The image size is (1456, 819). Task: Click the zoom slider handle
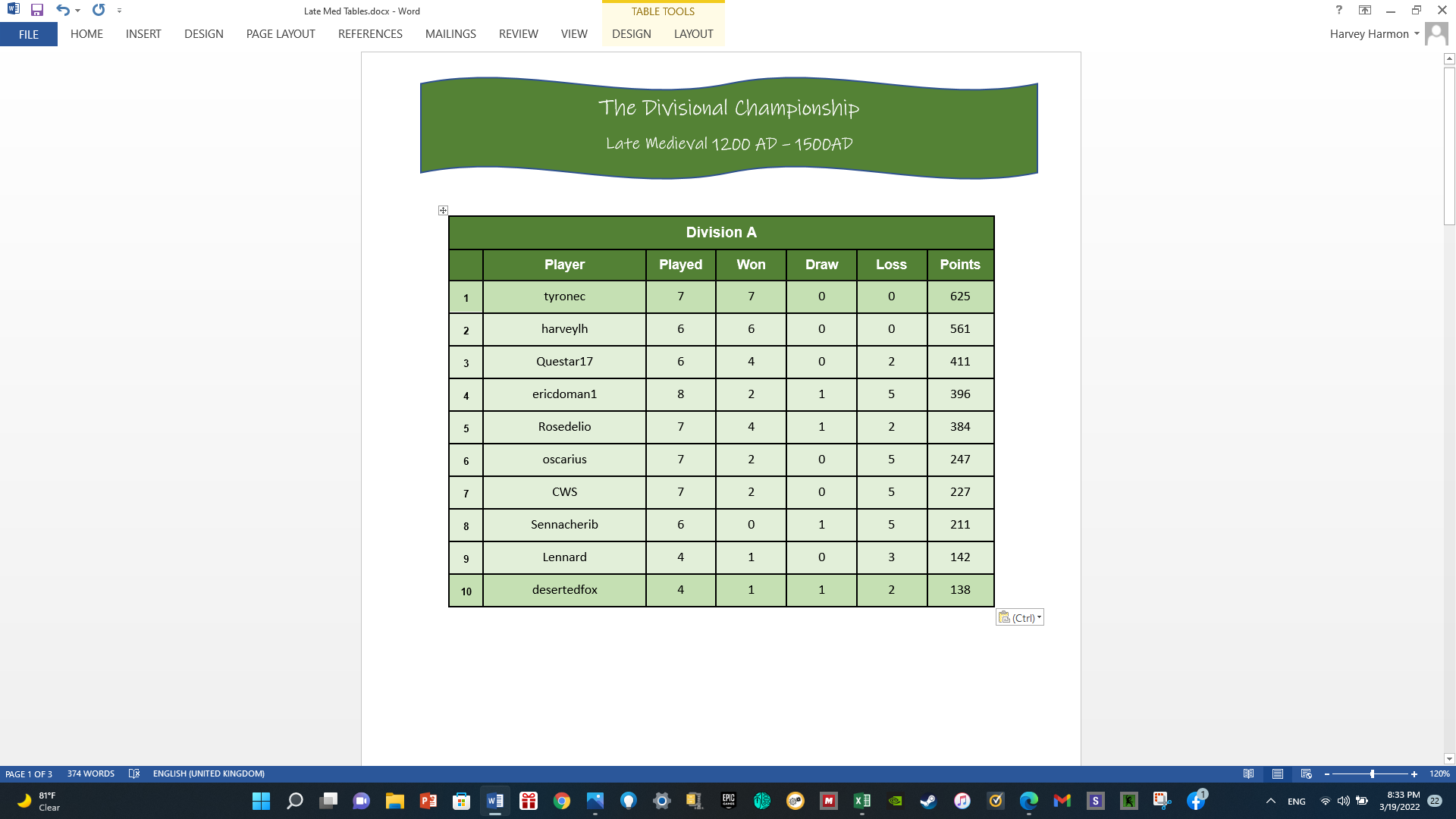point(1372,774)
